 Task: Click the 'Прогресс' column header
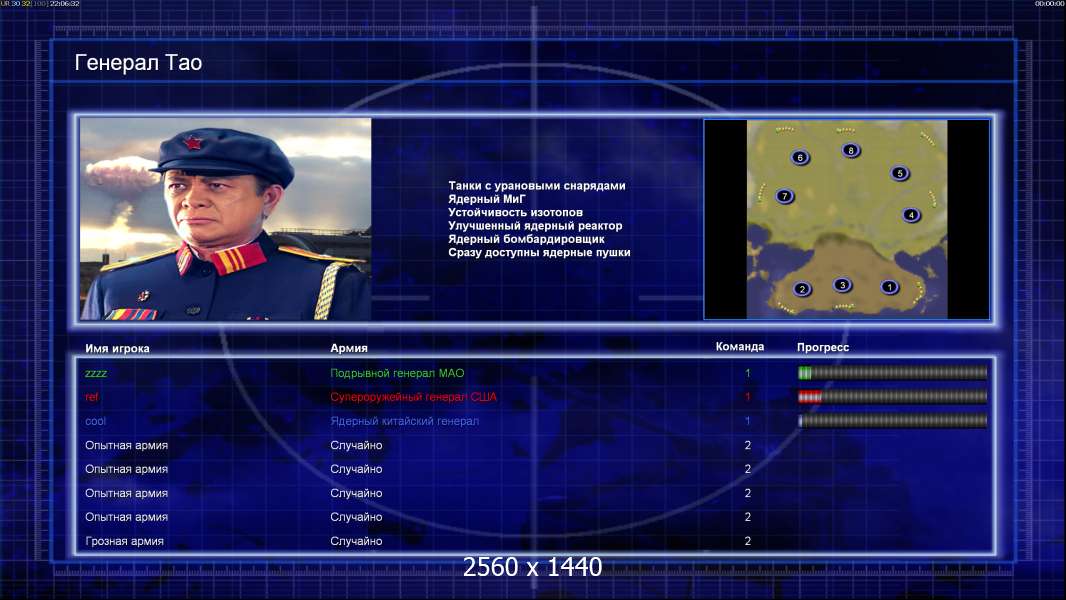click(x=823, y=347)
